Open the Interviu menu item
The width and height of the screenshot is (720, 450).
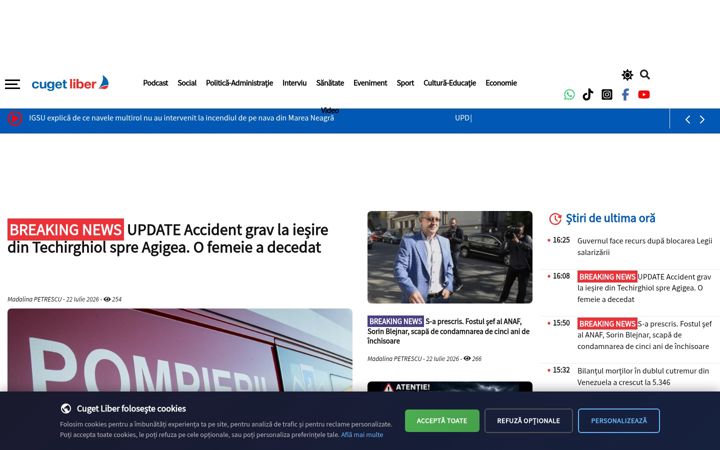(x=294, y=83)
